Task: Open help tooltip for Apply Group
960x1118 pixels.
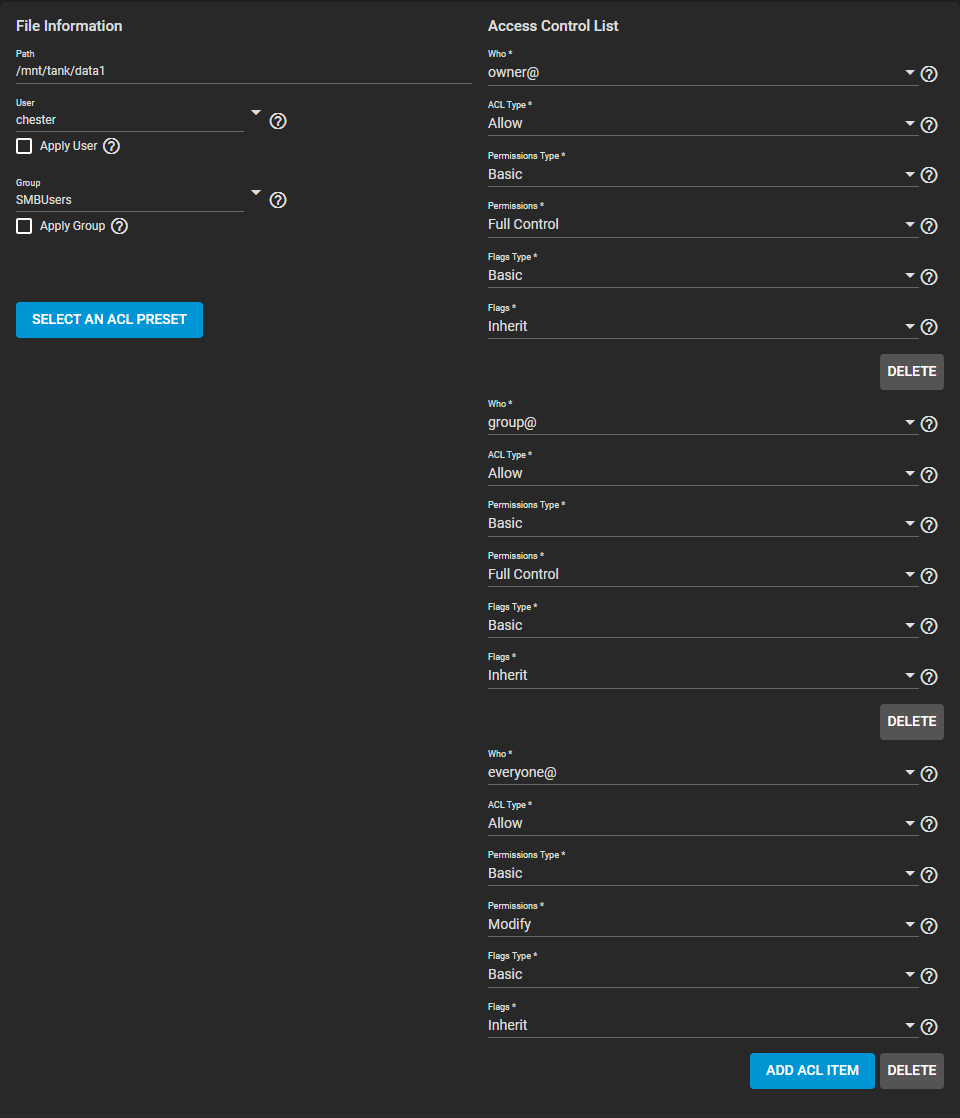Action: click(120, 226)
